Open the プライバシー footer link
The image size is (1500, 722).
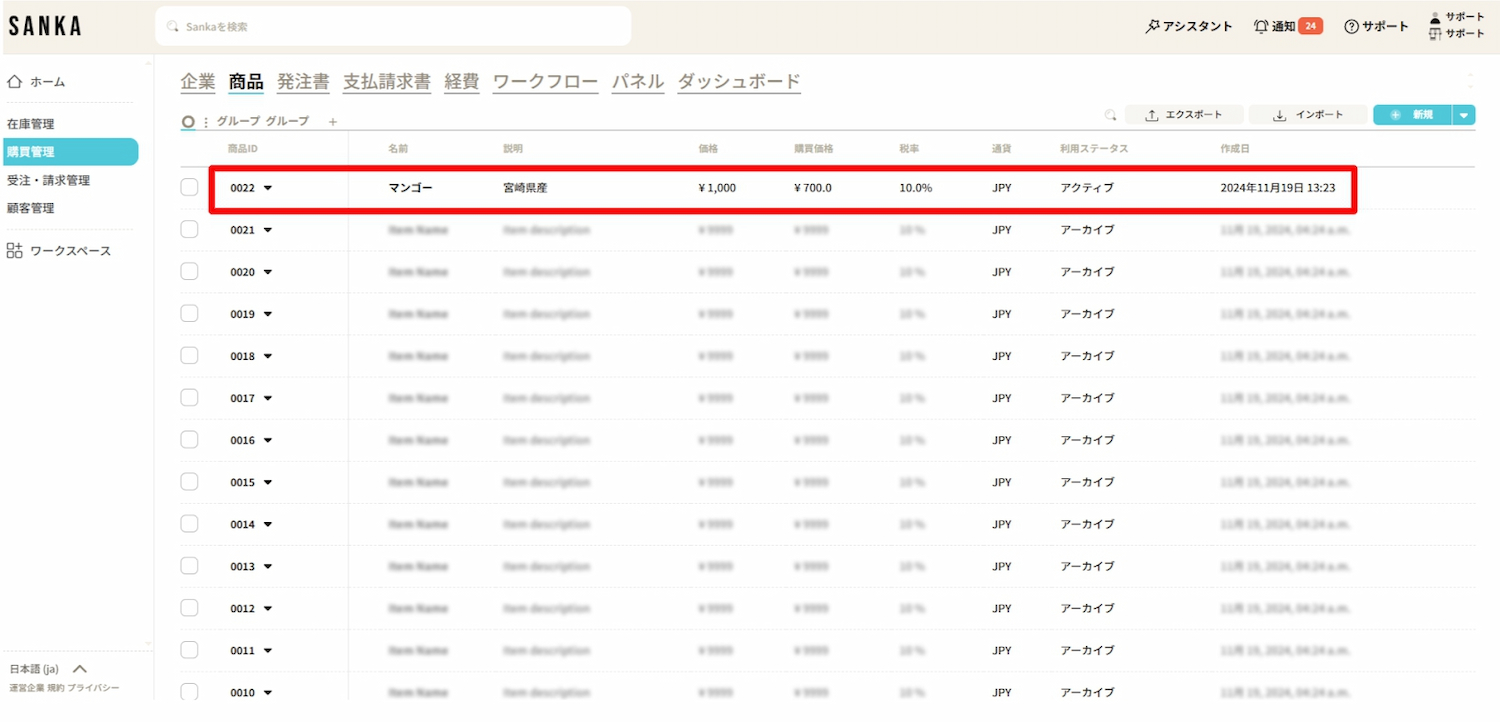93,688
